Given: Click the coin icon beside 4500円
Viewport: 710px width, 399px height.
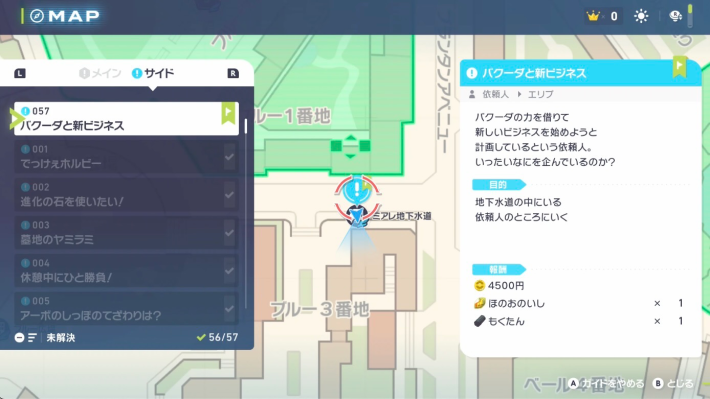Looking at the screenshot, I should click(479, 286).
